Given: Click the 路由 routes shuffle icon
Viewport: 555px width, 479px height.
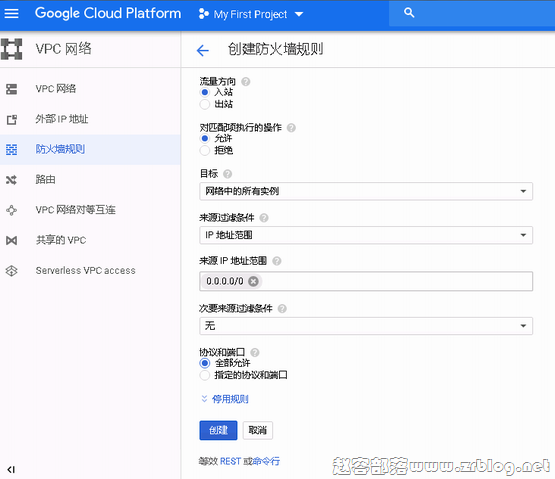Looking at the screenshot, I should (x=11, y=180).
